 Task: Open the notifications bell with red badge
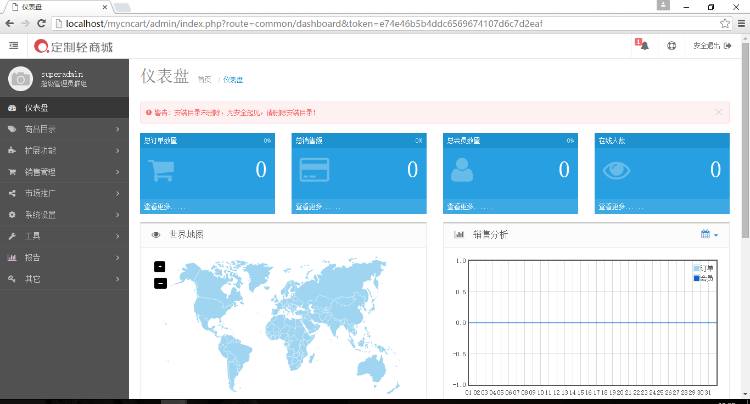(642, 45)
